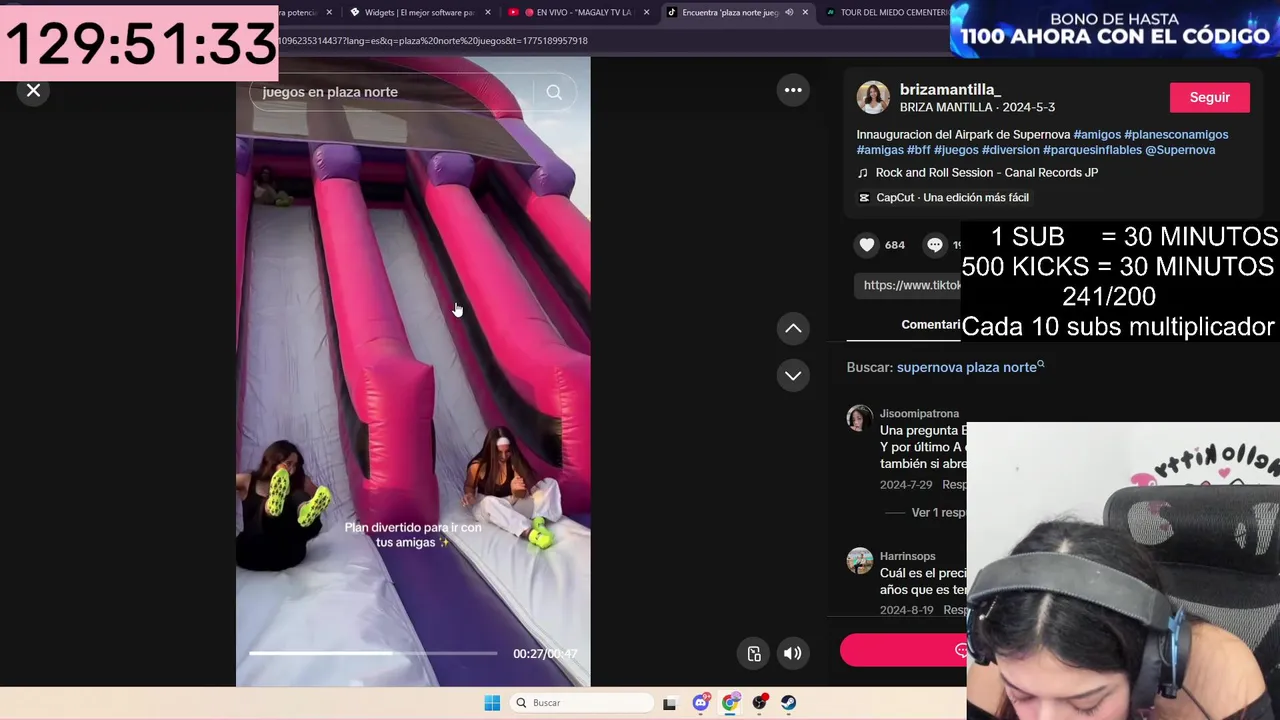Close the Widgets browser tab
This screenshot has height=720, width=1280.
488,12
